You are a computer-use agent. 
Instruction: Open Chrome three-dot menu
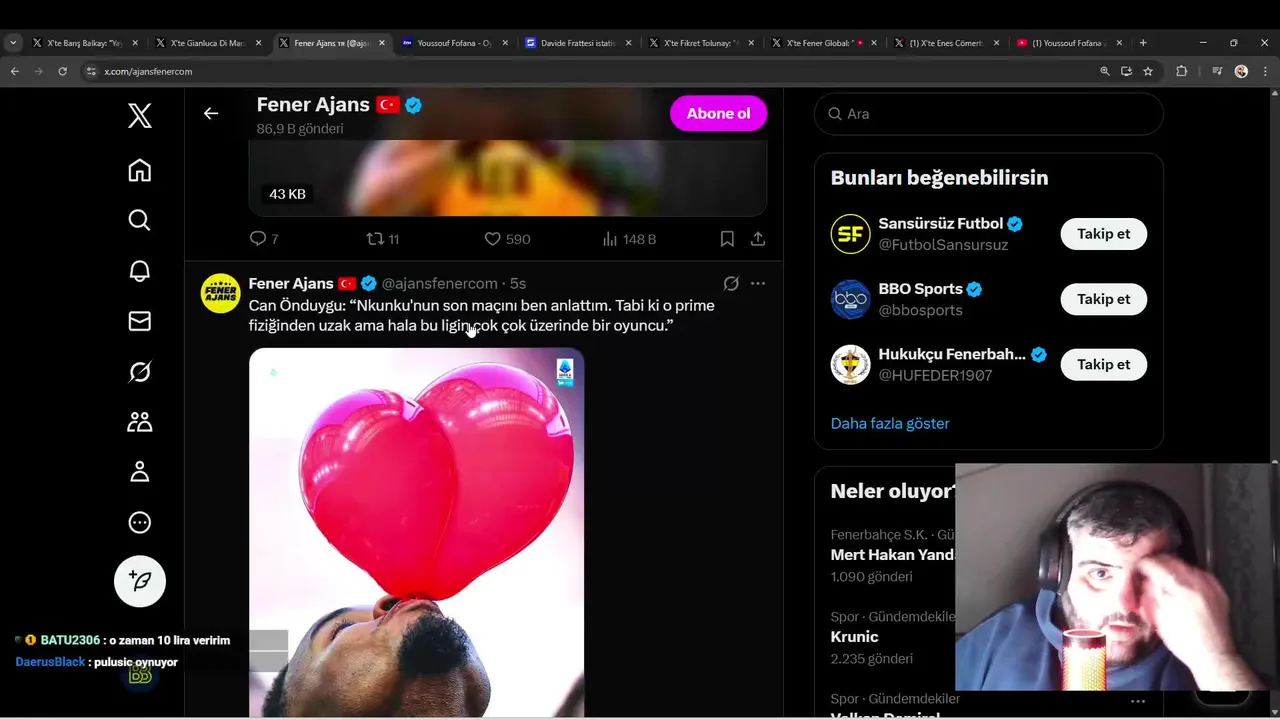coord(1266,71)
